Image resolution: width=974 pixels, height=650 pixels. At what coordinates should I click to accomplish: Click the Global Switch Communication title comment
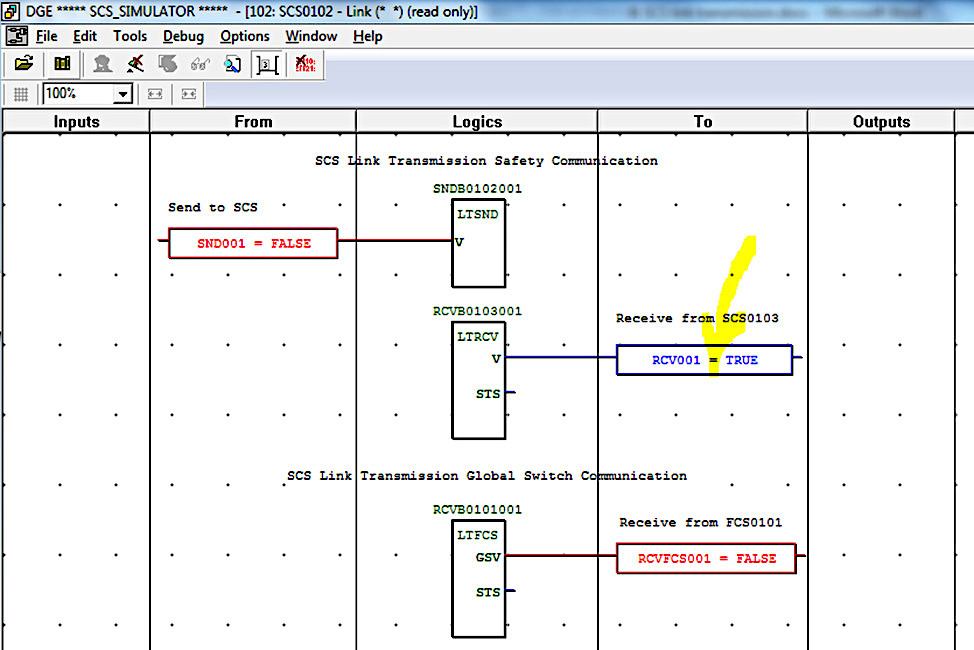(x=487, y=476)
